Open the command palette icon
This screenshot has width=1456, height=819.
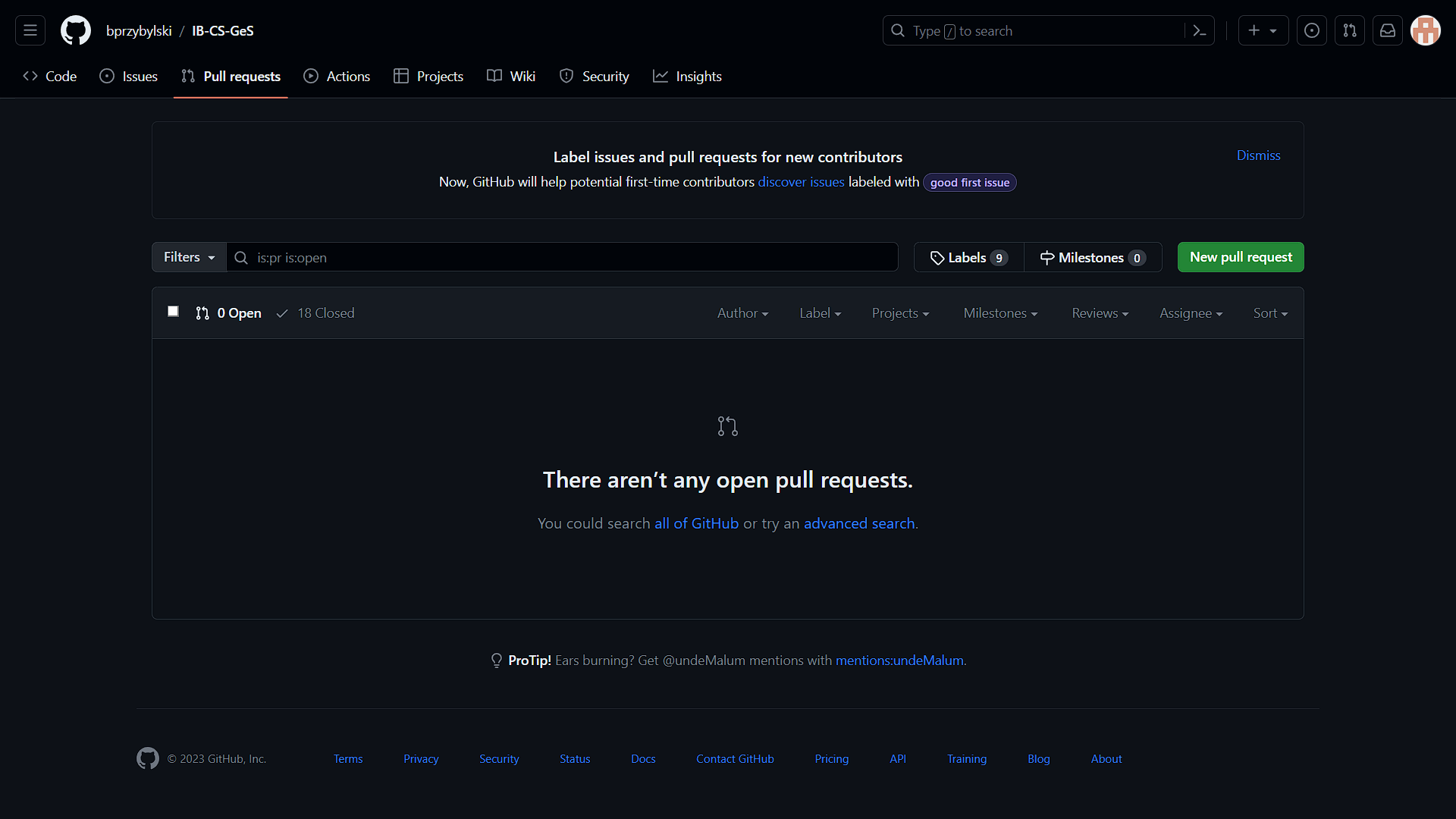click(x=1200, y=30)
